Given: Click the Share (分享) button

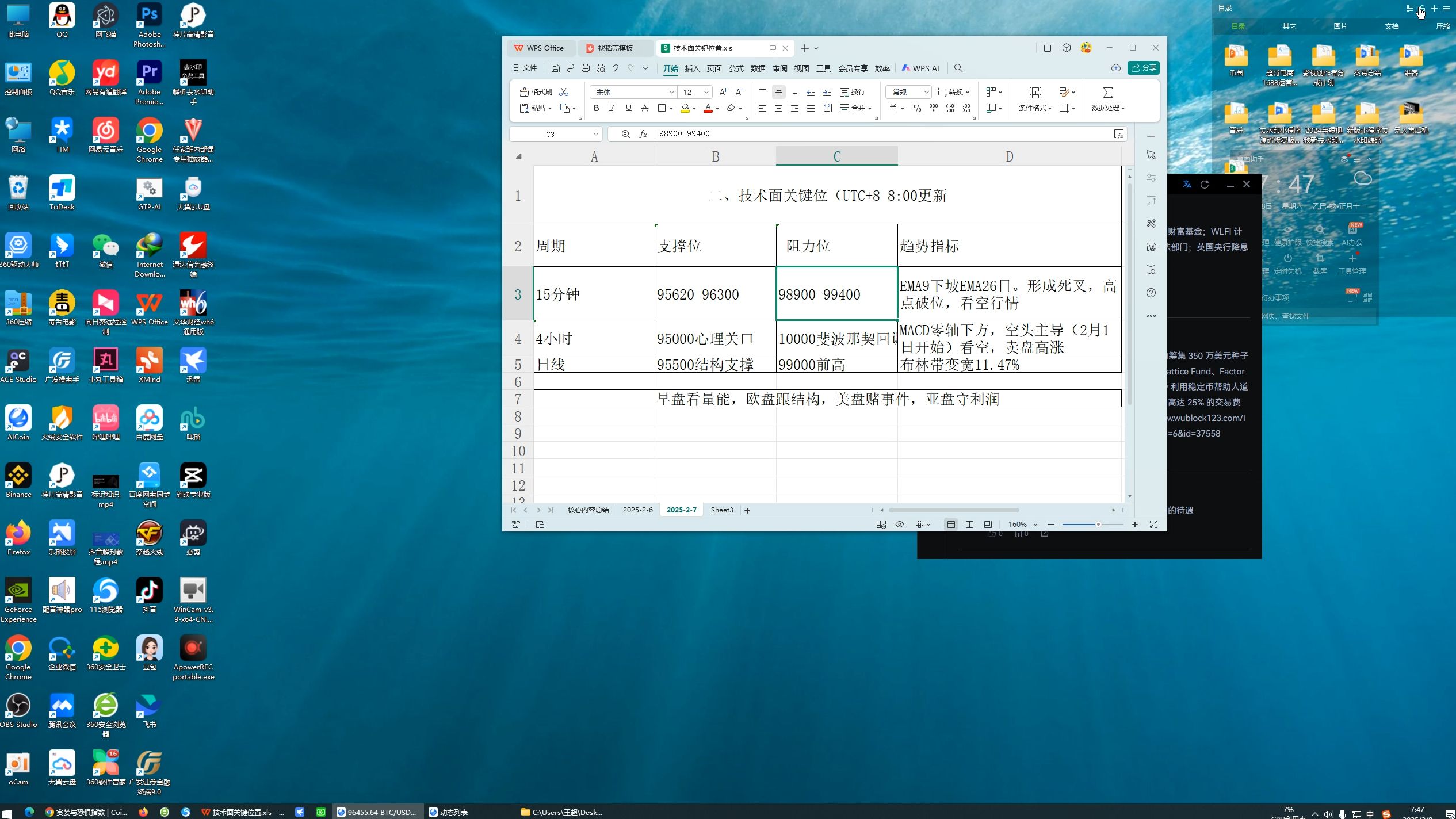Looking at the screenshot, I should click(1143, 68).
